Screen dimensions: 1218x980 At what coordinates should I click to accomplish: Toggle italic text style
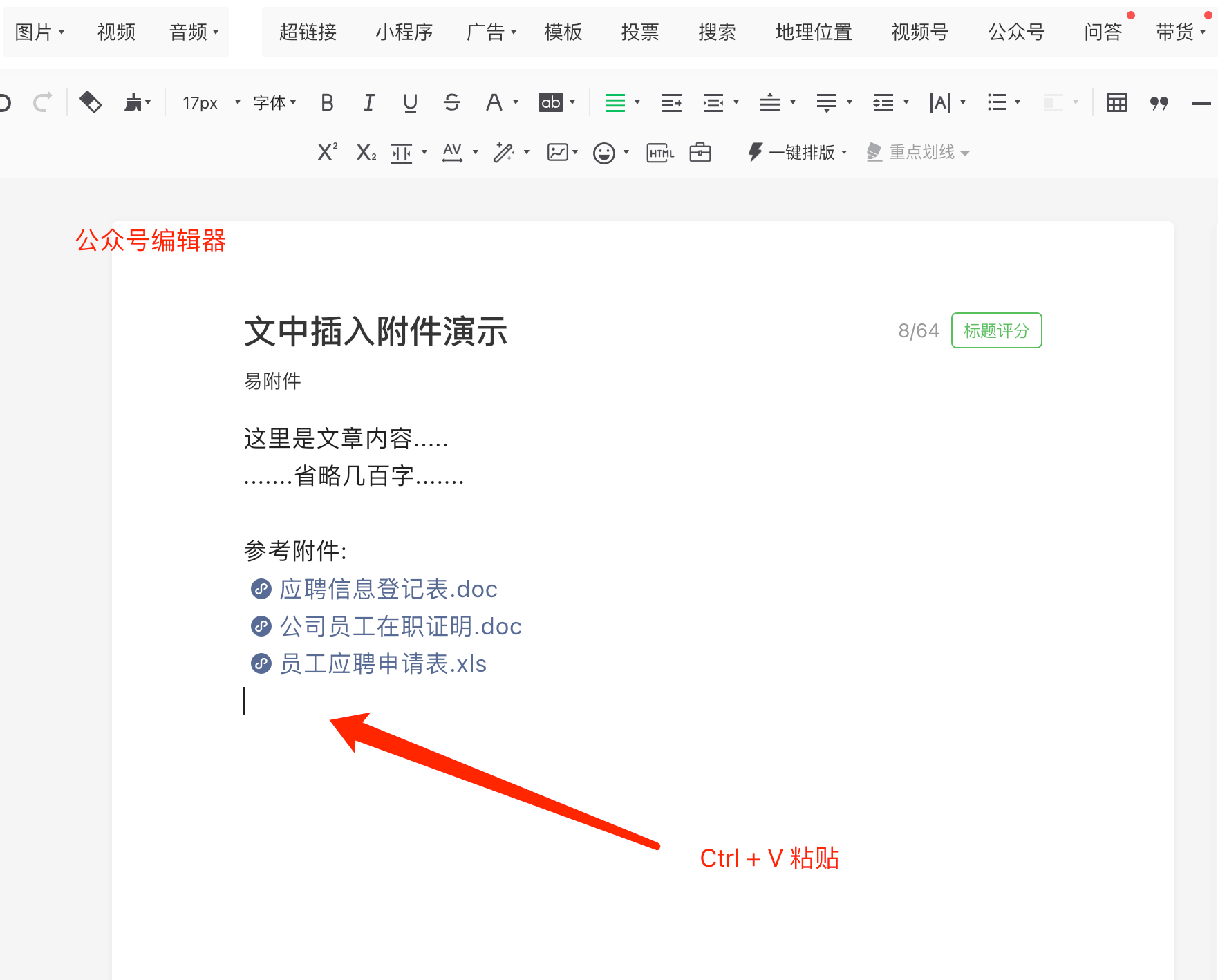368,103
